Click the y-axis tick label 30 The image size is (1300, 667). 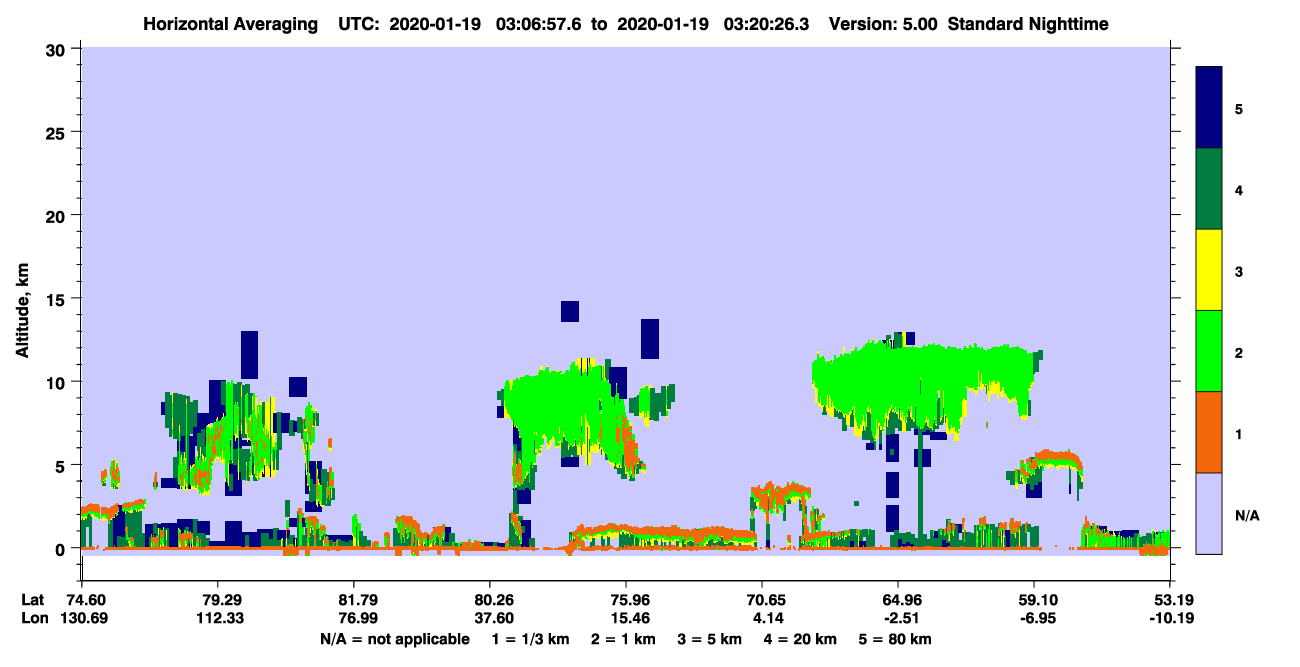[58, 49]
